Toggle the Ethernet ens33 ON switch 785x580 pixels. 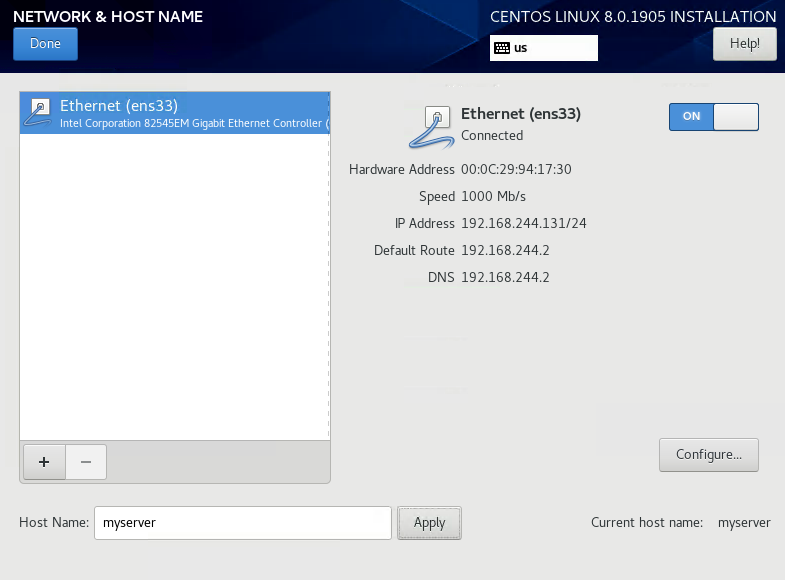pyautogui.click(x=713, y=117)
